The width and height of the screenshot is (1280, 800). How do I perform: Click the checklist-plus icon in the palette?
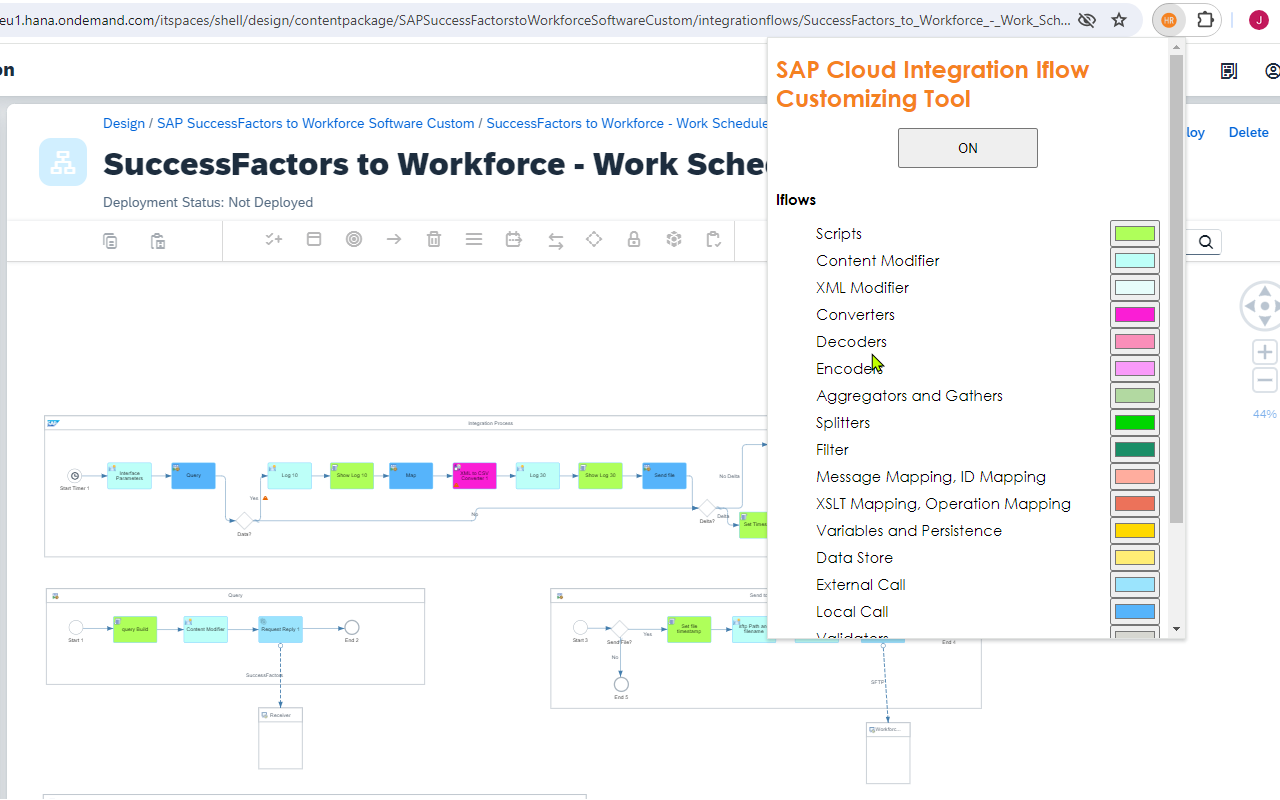pos(273,240)
